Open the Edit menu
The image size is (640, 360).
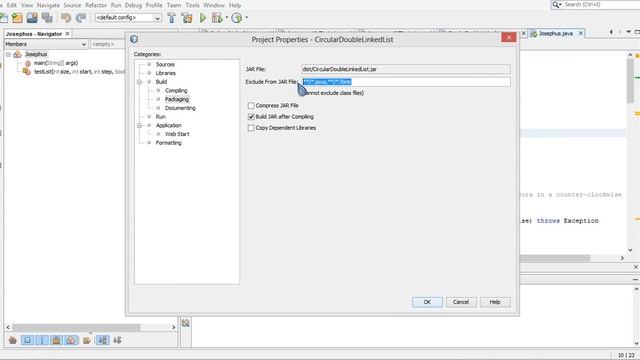coord(11,5)
